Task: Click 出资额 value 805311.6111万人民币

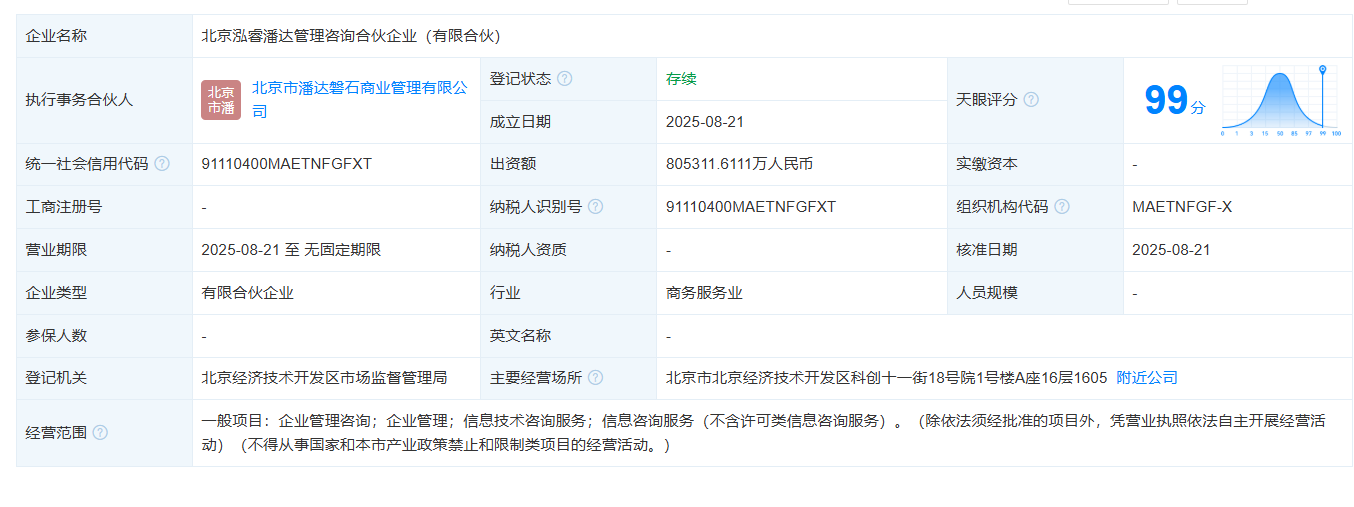Action: tap(739, 164)
